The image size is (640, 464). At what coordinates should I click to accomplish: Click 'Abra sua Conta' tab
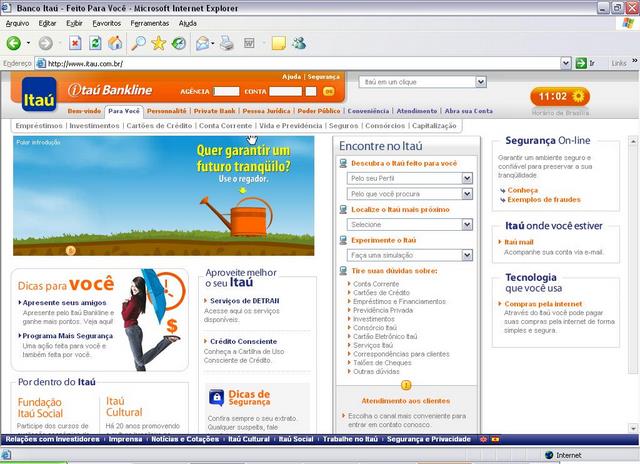tap(469, 111)
